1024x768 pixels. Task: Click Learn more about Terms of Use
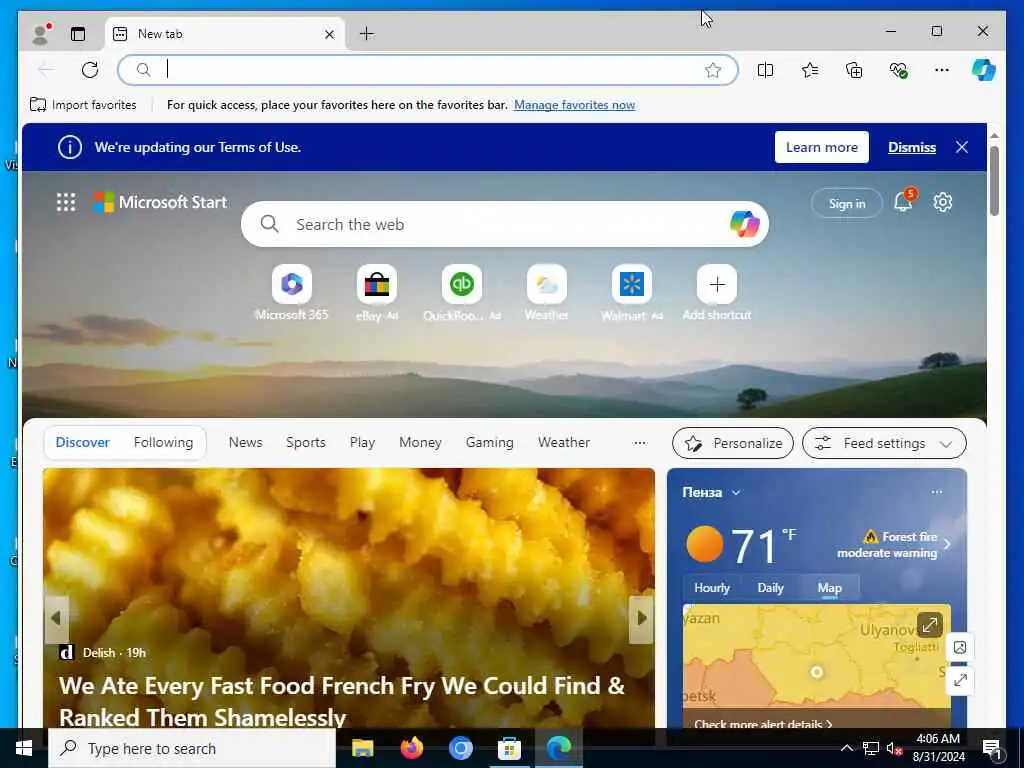[822, 147]
